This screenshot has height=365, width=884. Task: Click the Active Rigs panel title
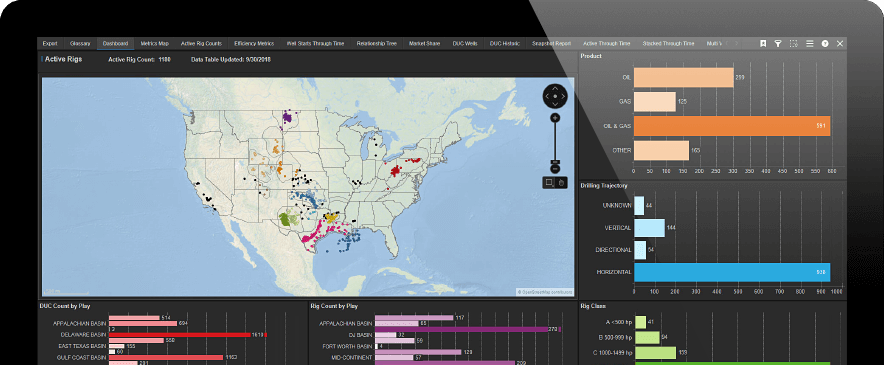(63, 59)
